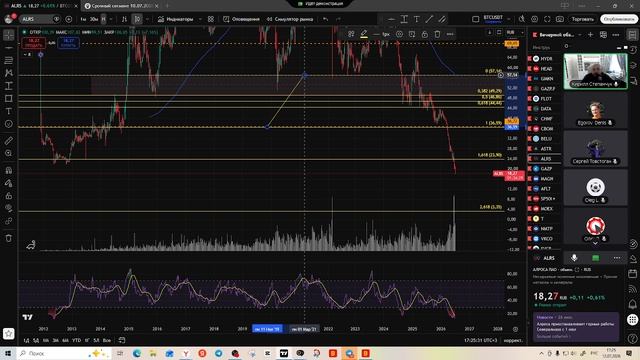Select the ruler measure tool
This screenshot has height=360, width=640.
point(9,141)
